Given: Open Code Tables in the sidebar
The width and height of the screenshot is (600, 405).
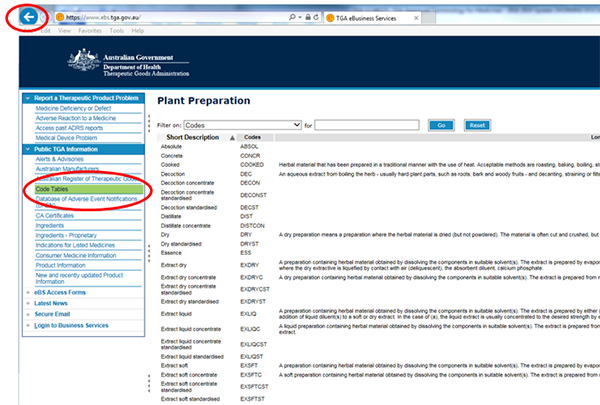Looking at the screenshot, I should point(55,188).
